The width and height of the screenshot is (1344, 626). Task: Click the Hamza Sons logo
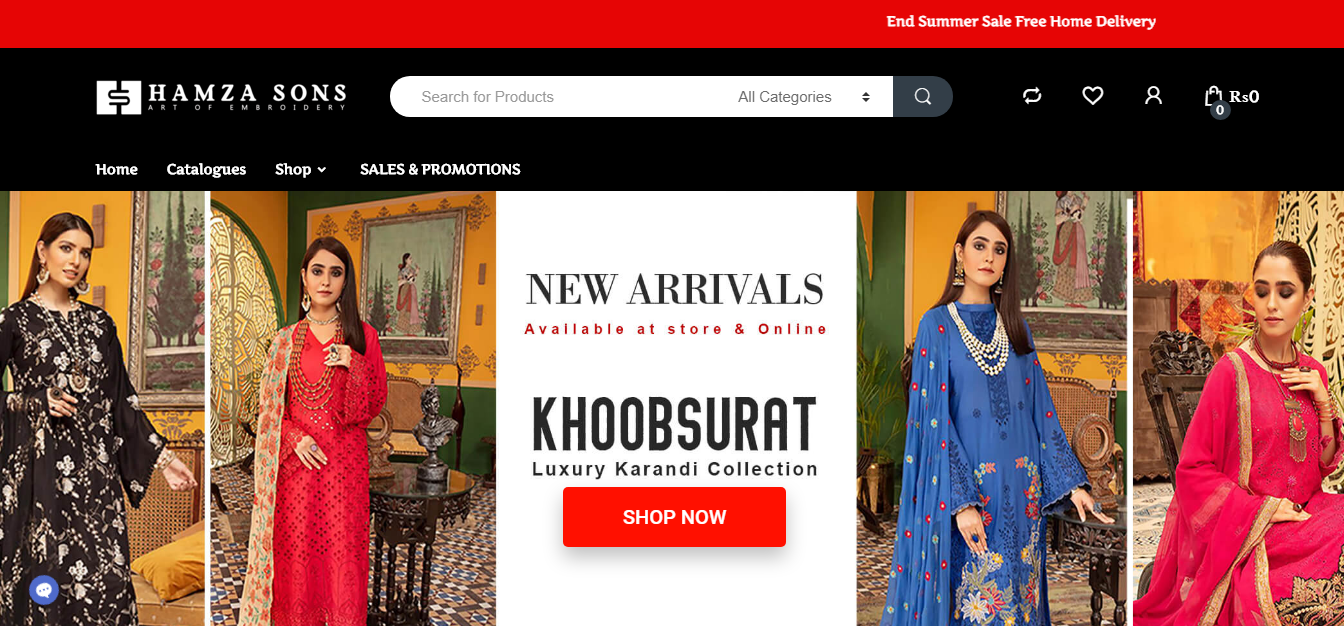[x=221, y=97]
